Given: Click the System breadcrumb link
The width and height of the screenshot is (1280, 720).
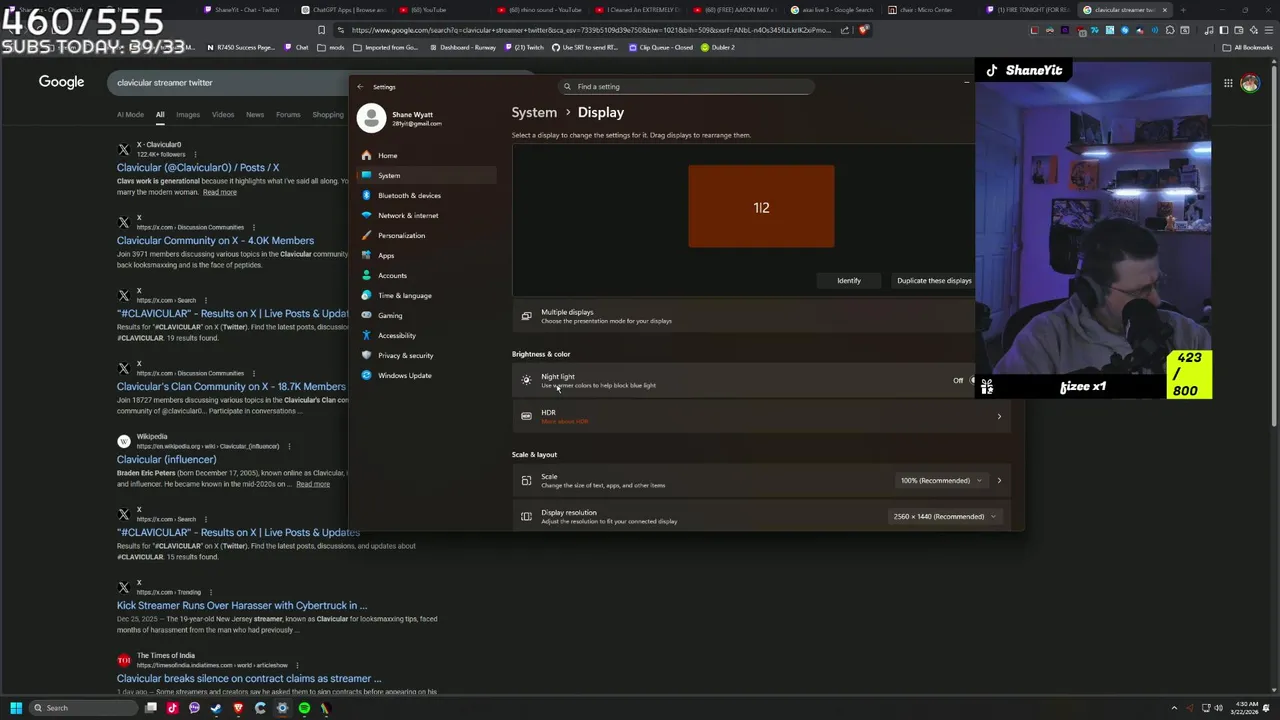Looking at the screenshot, I should 534,113.
